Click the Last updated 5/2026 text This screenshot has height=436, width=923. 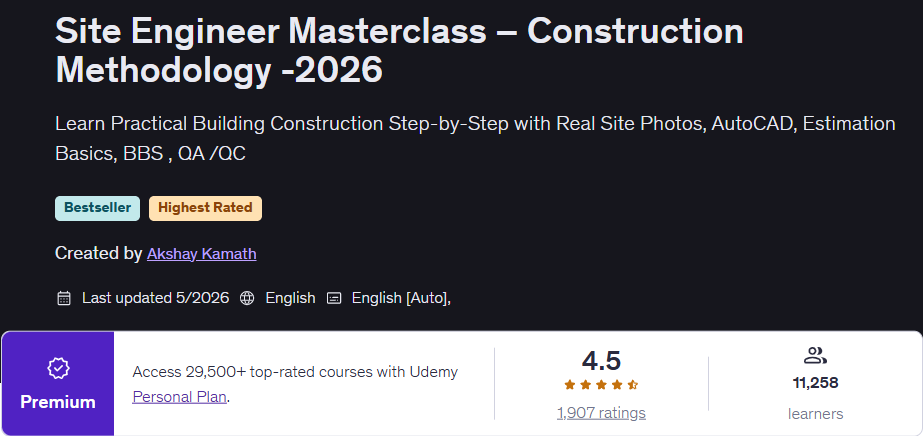(155, 298)
